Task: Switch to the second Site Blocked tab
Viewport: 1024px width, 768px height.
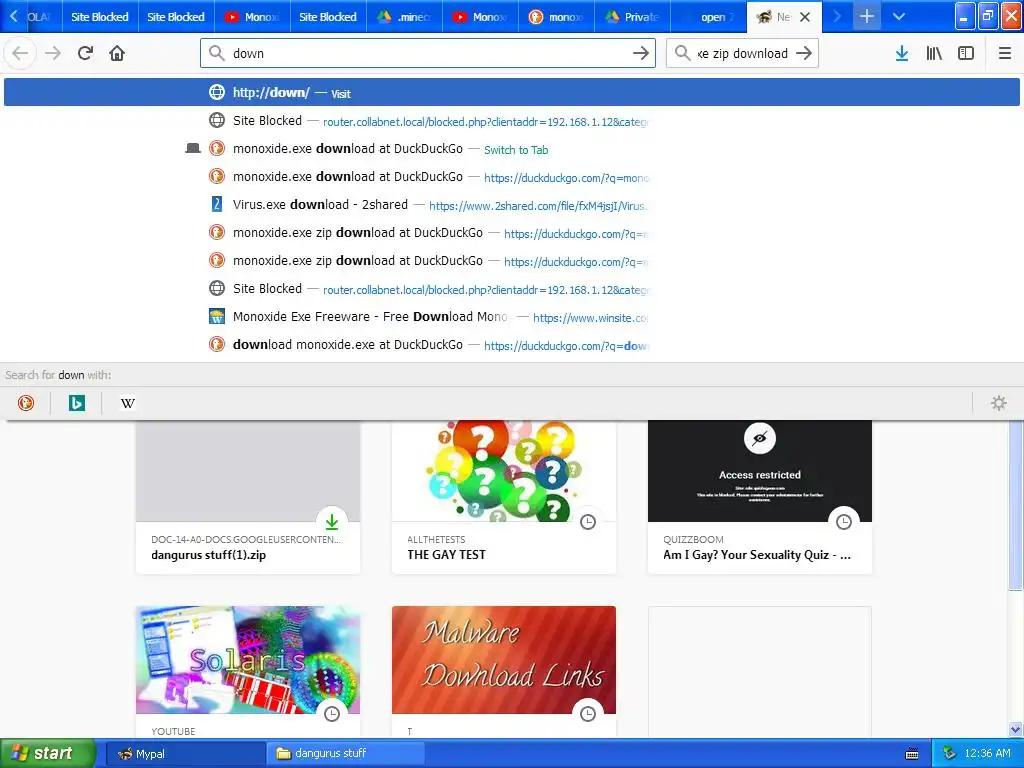Action: pos(176,17)
